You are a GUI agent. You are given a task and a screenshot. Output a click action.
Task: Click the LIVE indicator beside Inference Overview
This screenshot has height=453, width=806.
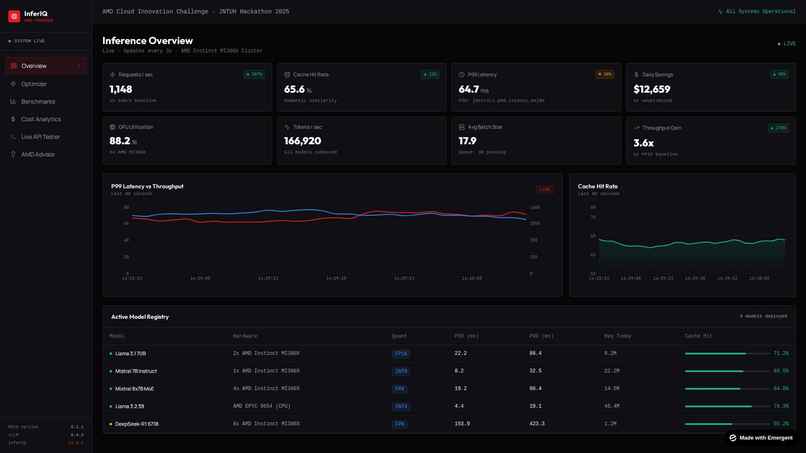click(x=786, y=44)
